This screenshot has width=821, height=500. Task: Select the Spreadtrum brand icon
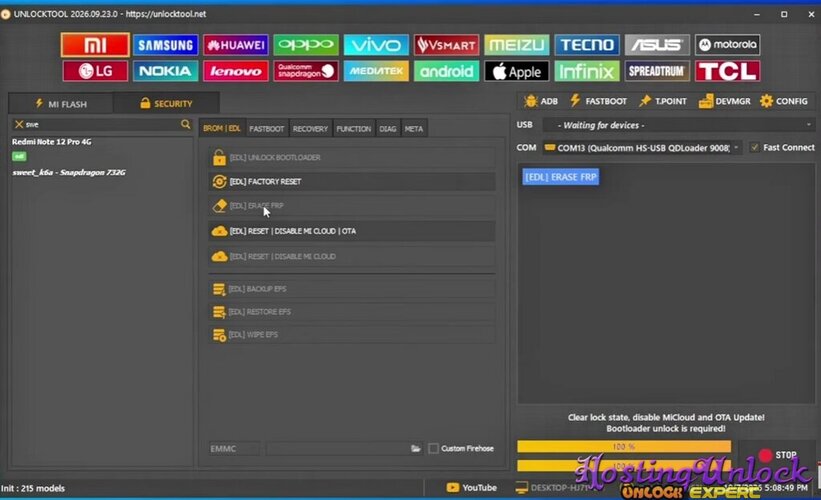(657, 71)
